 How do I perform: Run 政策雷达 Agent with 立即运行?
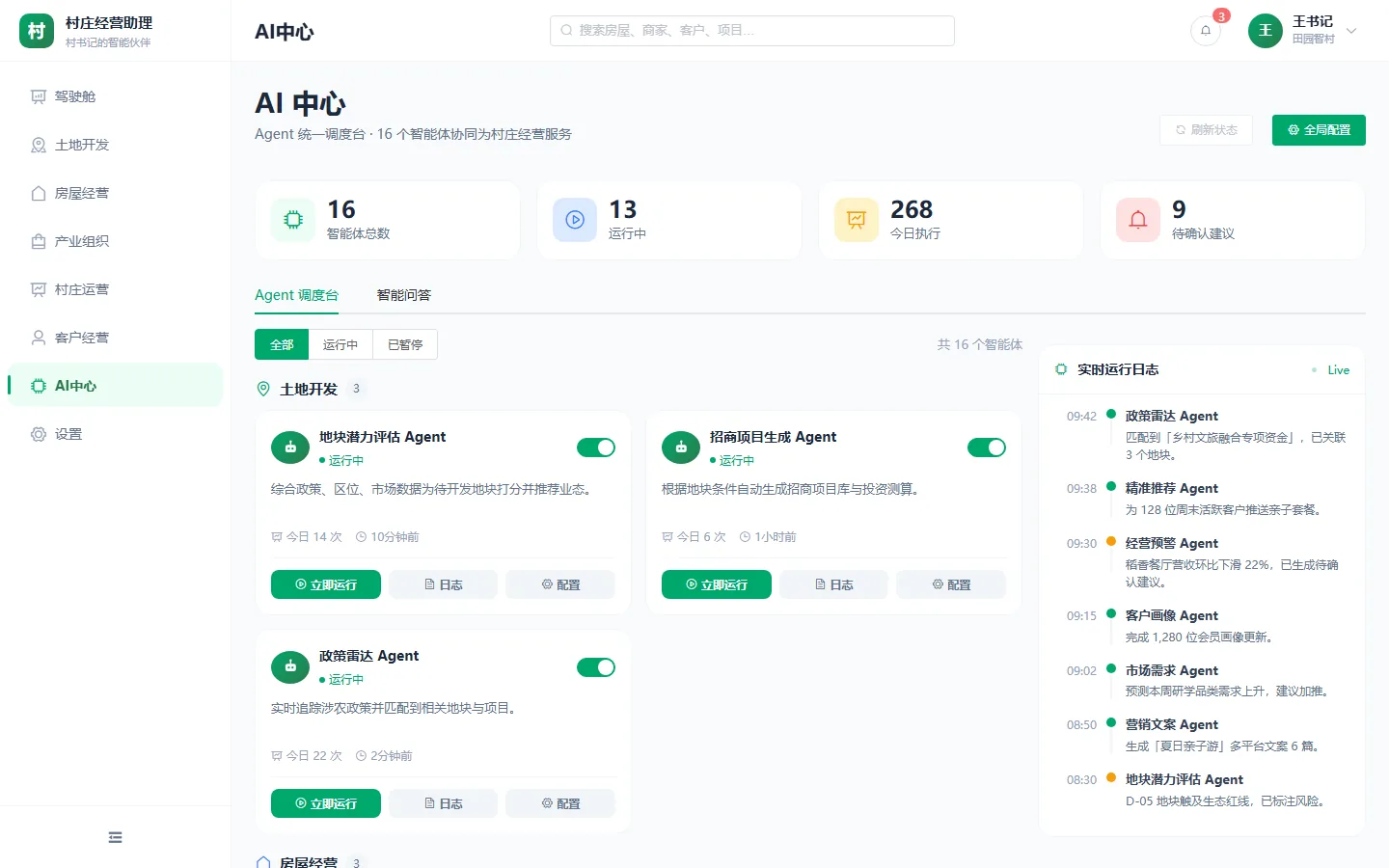point(326,803)
